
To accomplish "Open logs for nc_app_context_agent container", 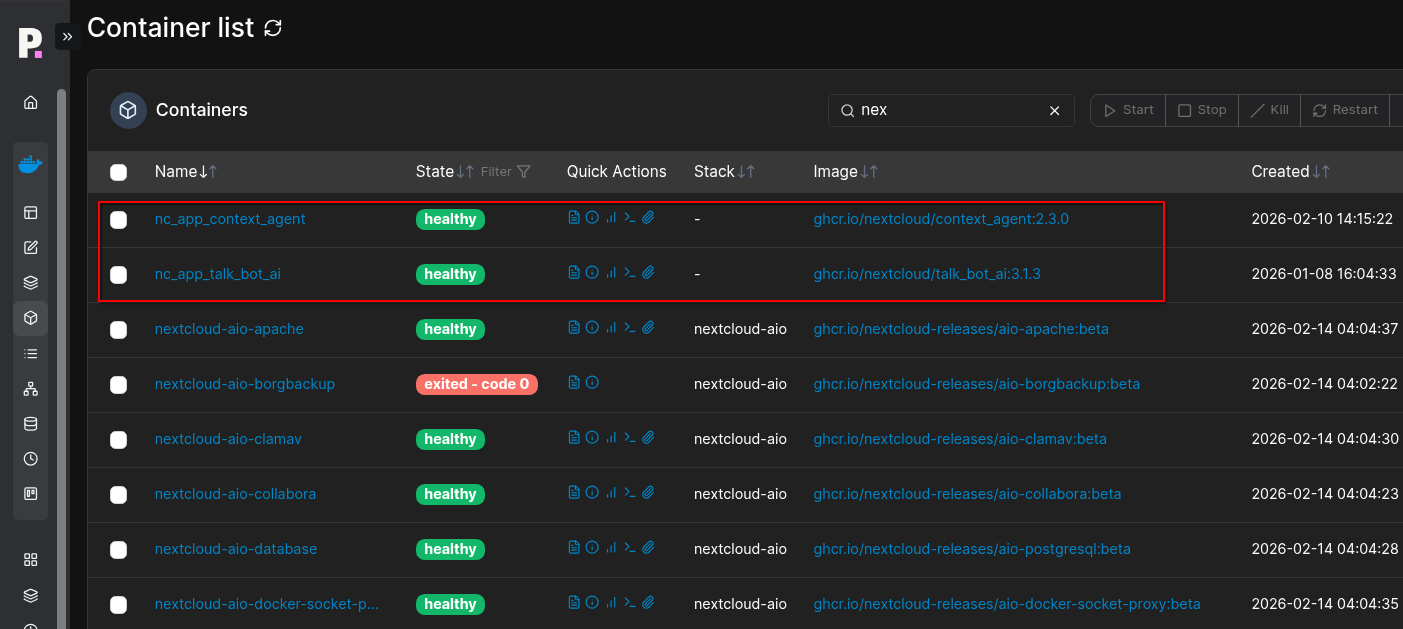I will click(573, 217).
